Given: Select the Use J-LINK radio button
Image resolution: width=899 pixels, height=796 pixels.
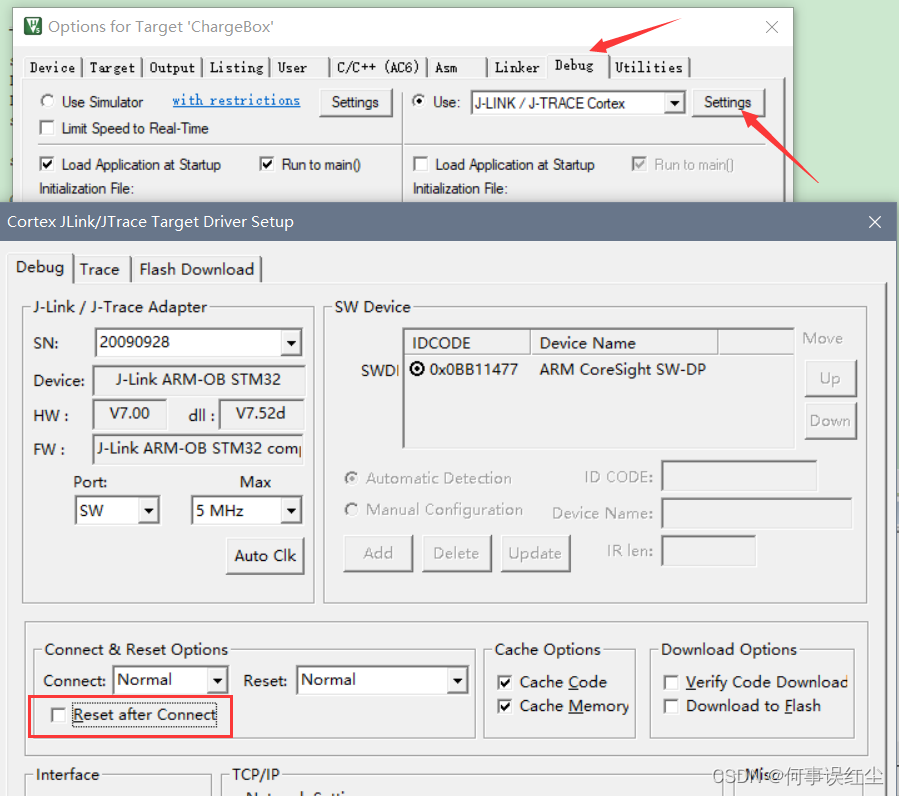Looking at the screenshot, I should pyautogui.click(x=419, y=102).
